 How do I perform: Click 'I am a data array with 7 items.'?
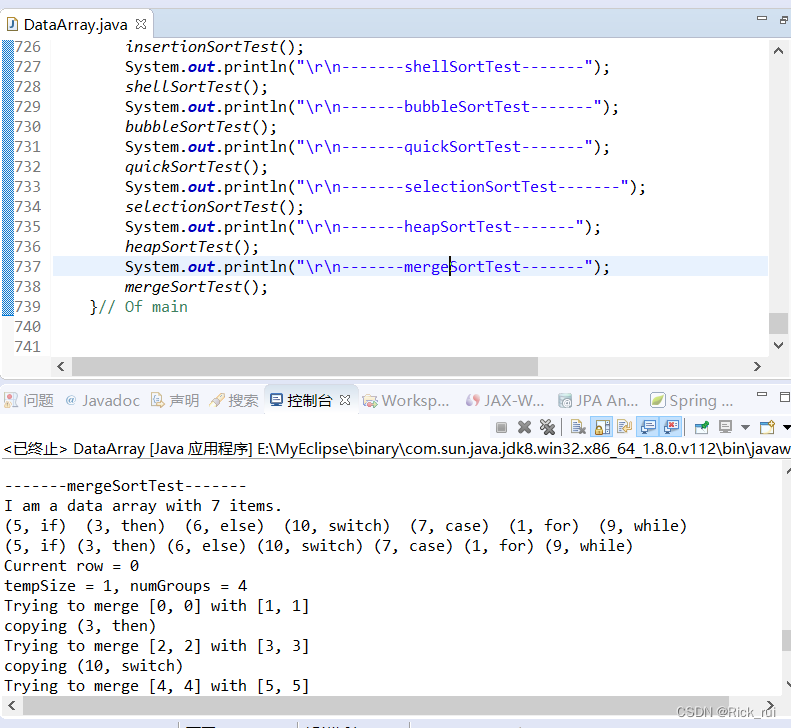[x=143, y=506]
